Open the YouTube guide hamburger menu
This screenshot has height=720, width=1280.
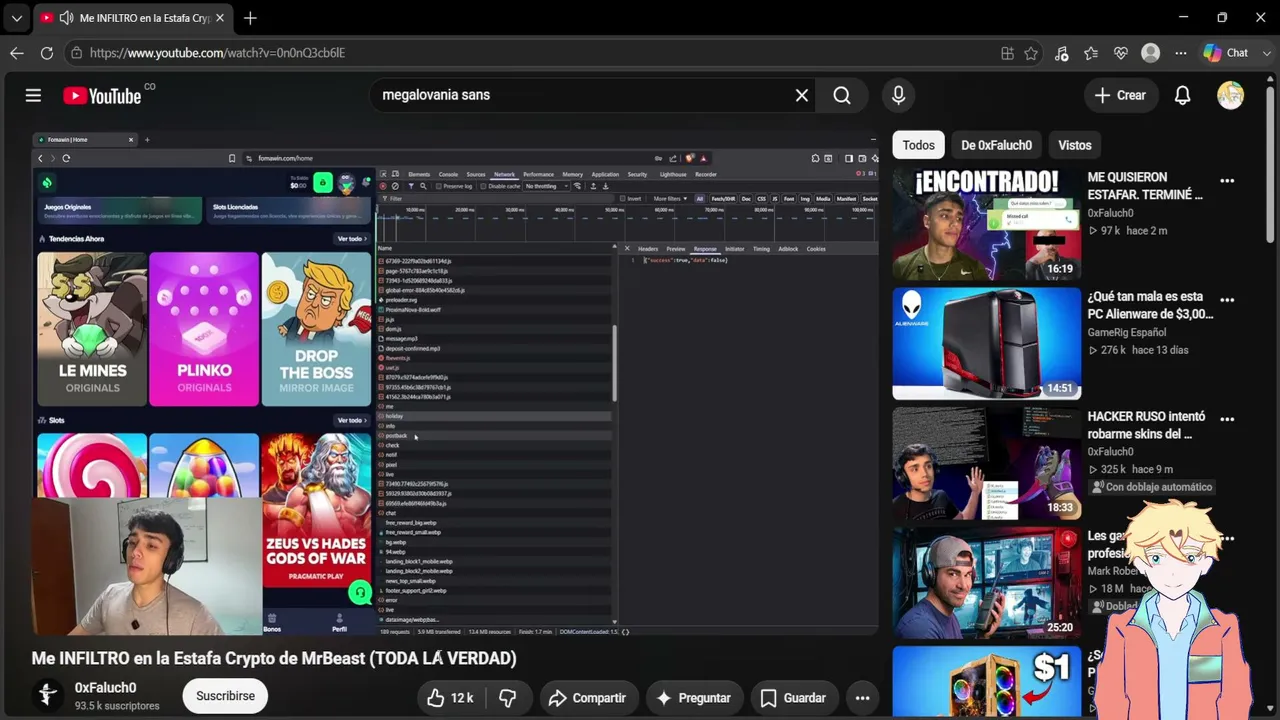point(33,95)
